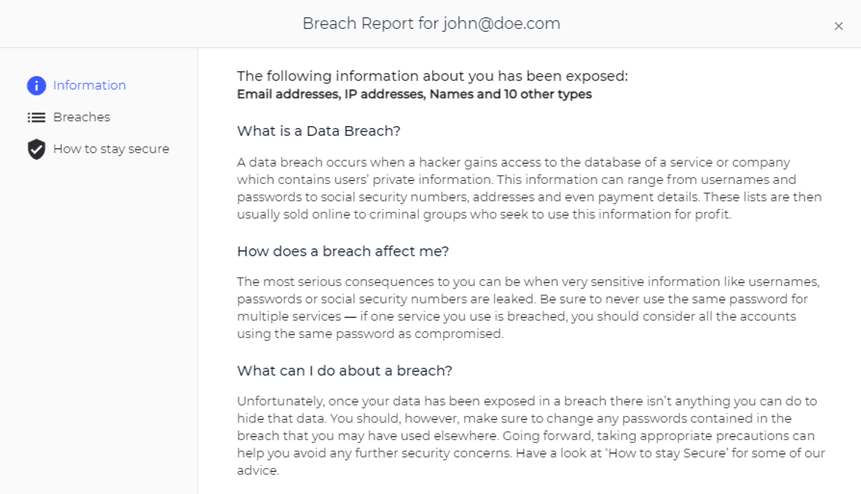Click the blue Information circle icon

(x=37, y=86)
